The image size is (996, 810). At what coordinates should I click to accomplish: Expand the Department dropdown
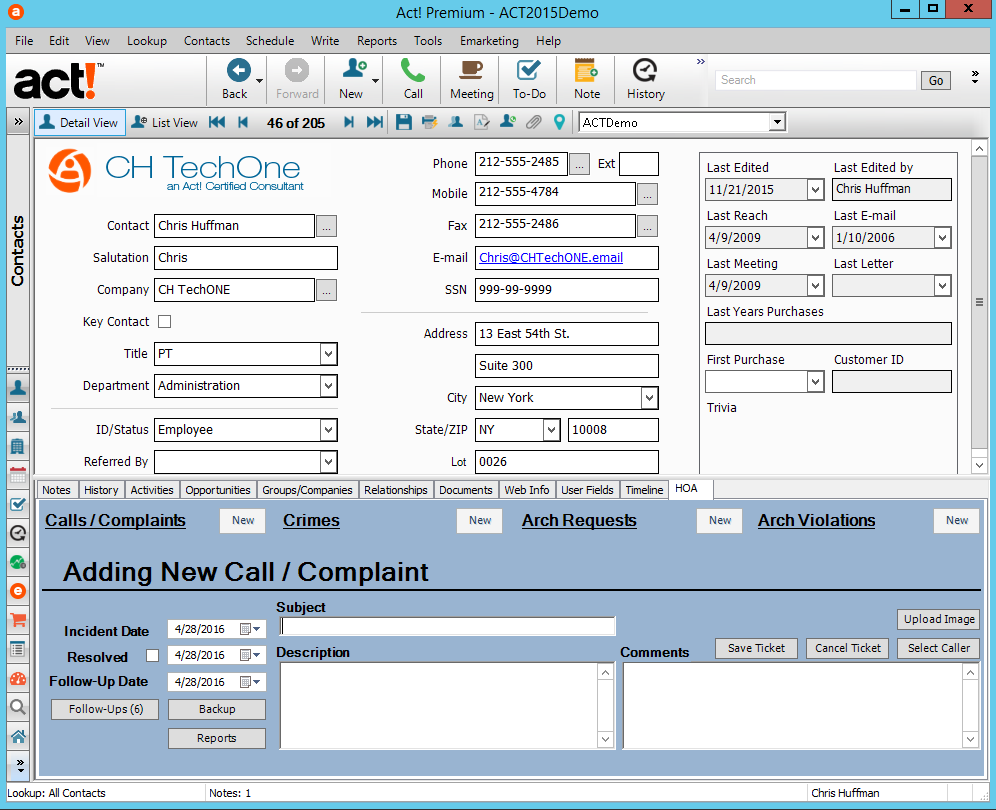[x=328, y=386]
